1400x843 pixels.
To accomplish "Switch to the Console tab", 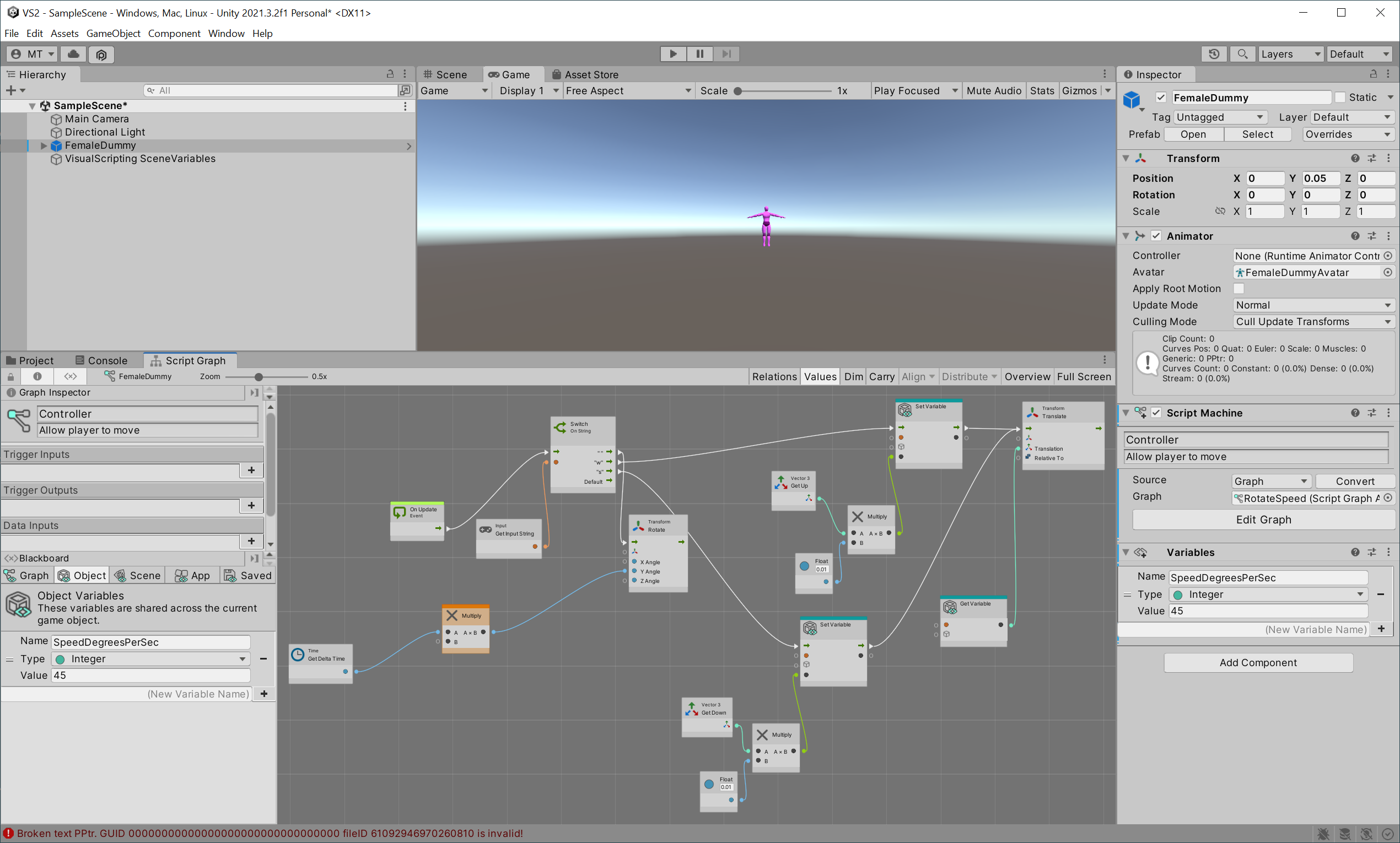I will point(102,361).
